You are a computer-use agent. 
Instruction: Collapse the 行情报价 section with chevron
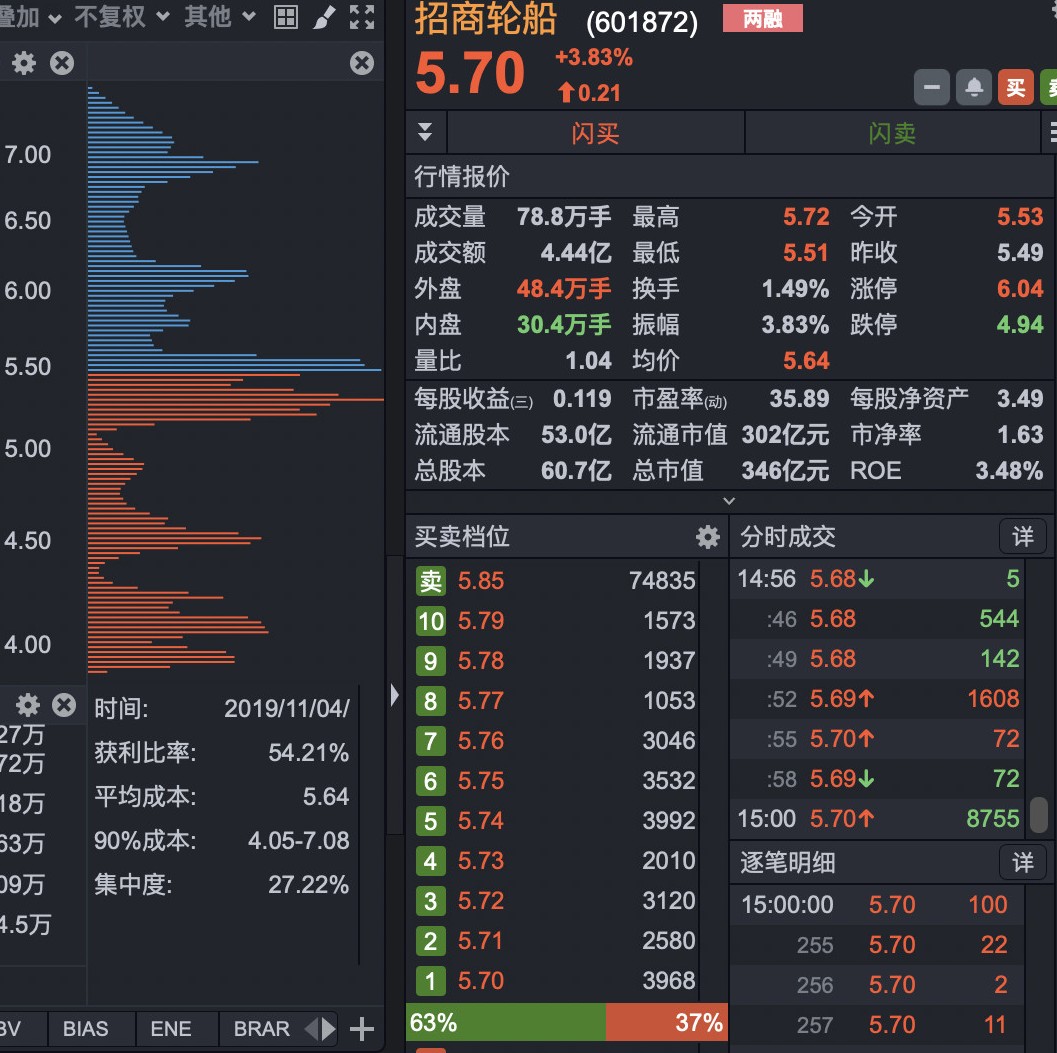click(729, 501)
